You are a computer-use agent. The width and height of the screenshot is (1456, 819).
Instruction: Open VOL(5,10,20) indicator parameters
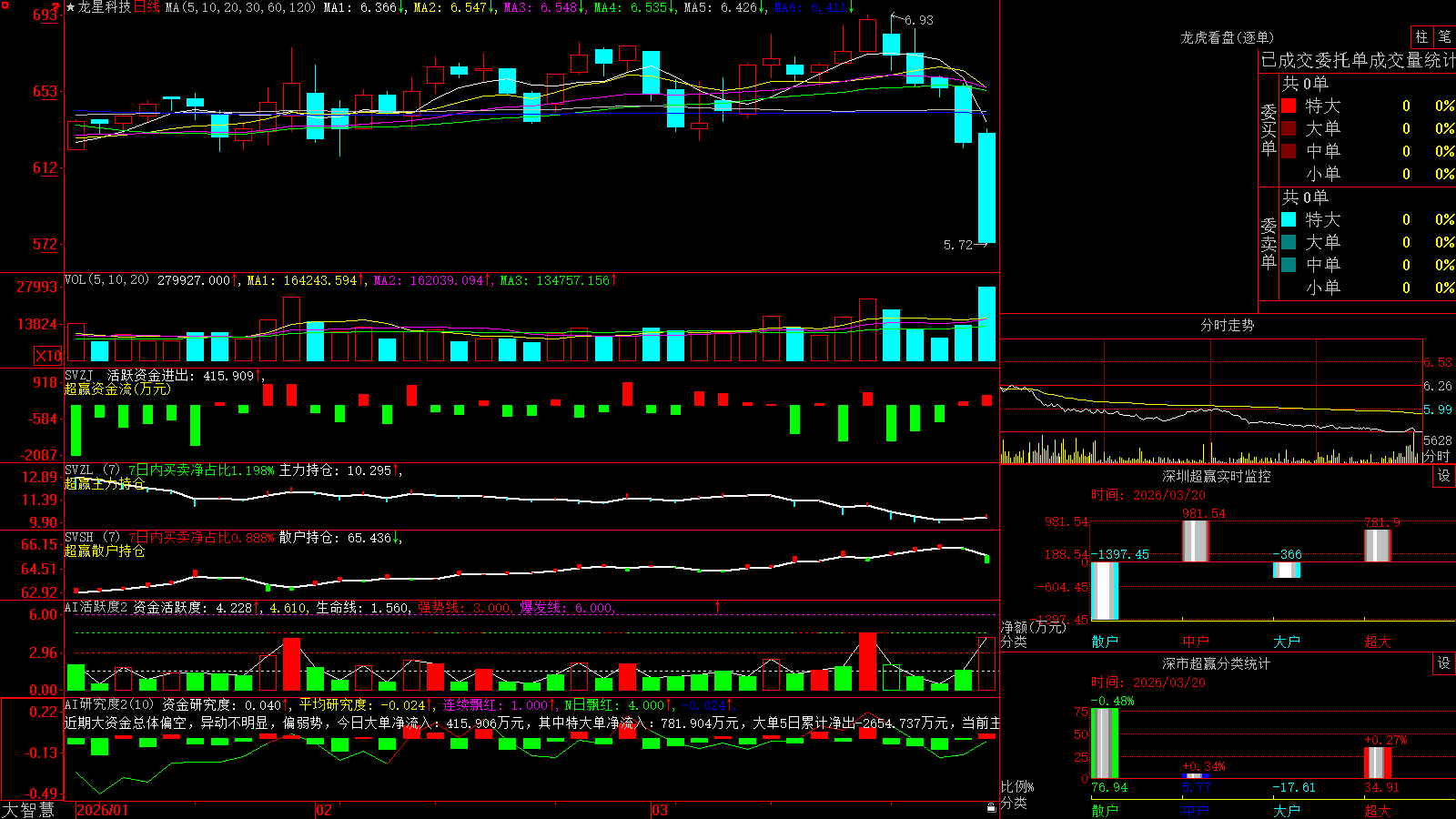pos(106,280)
